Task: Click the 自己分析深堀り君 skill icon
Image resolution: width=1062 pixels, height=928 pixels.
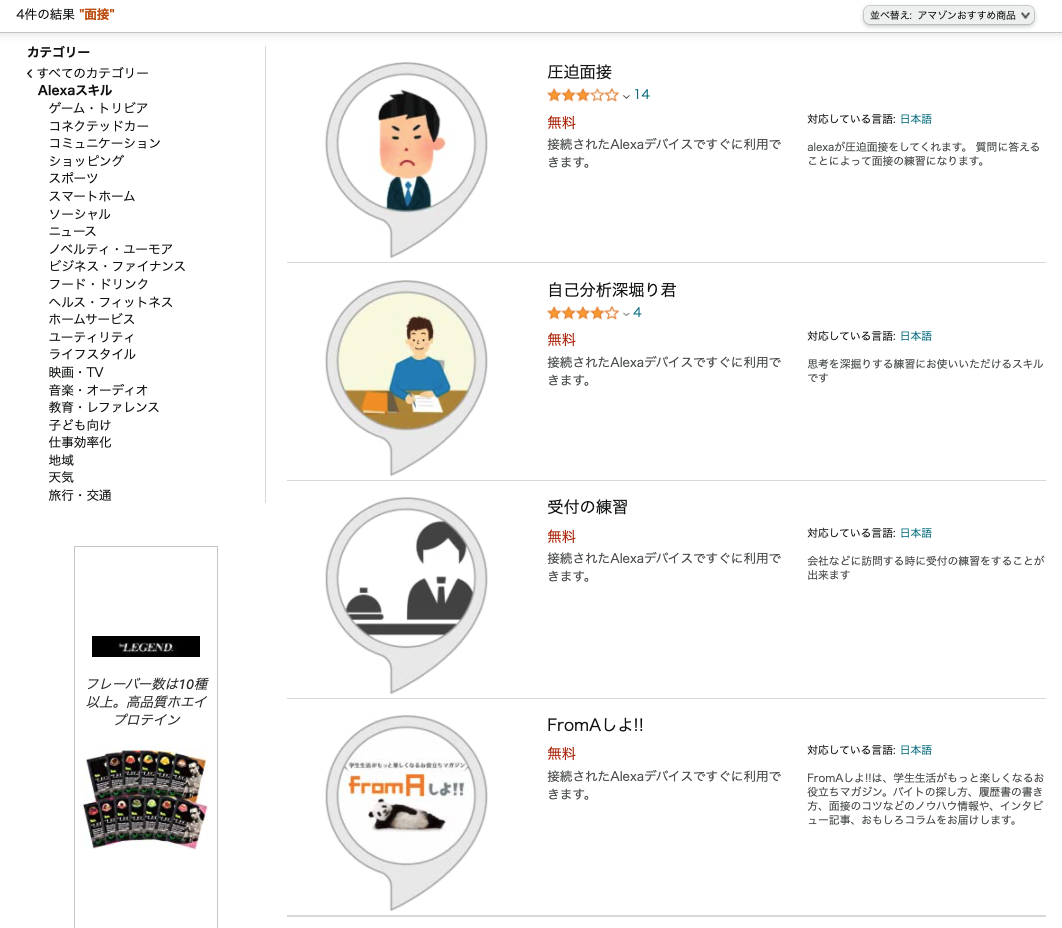Action: tap(406, 377)
